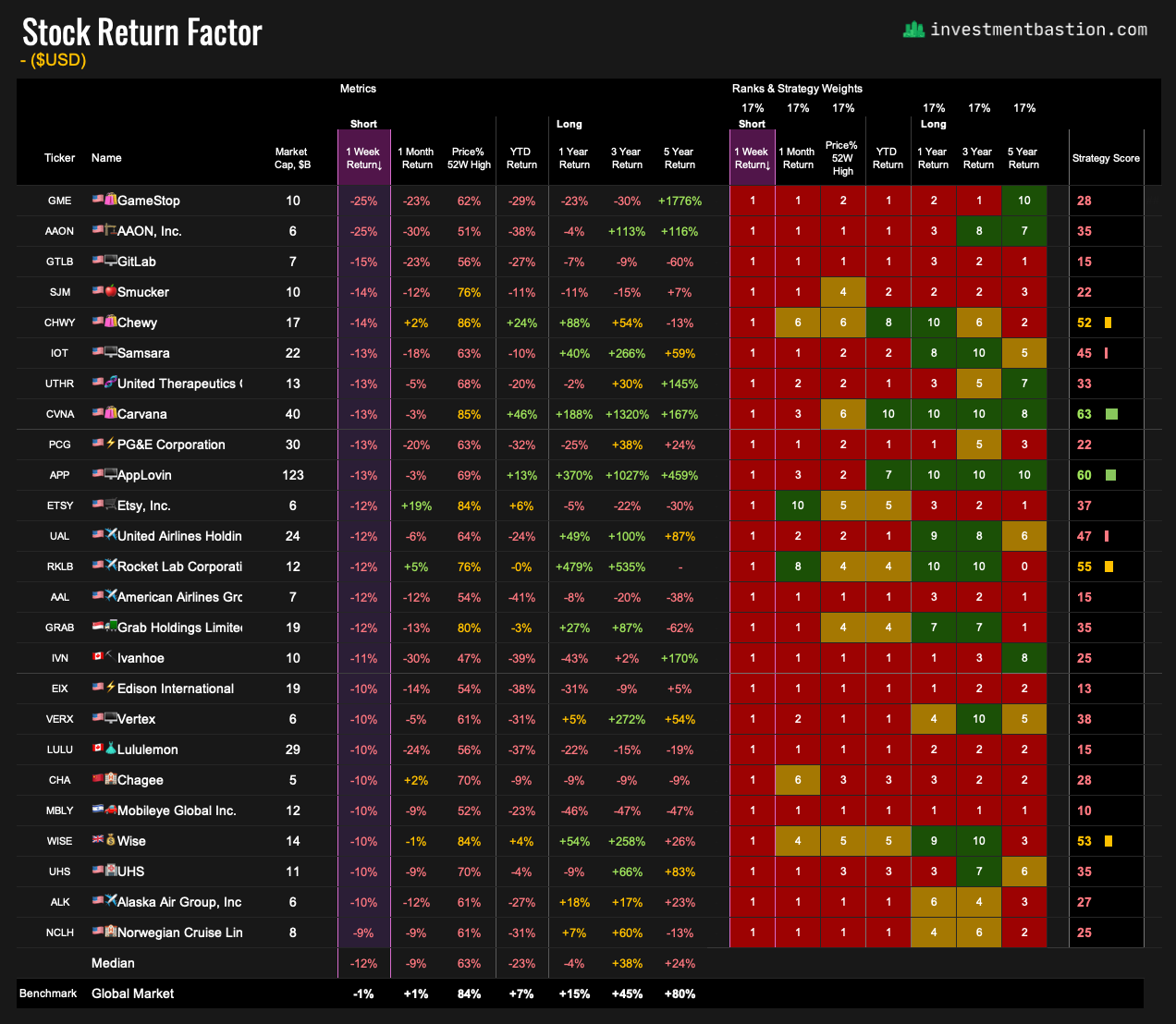
Task: Click the airplane icon beside Rocket Lab
Action: (111, 566)
